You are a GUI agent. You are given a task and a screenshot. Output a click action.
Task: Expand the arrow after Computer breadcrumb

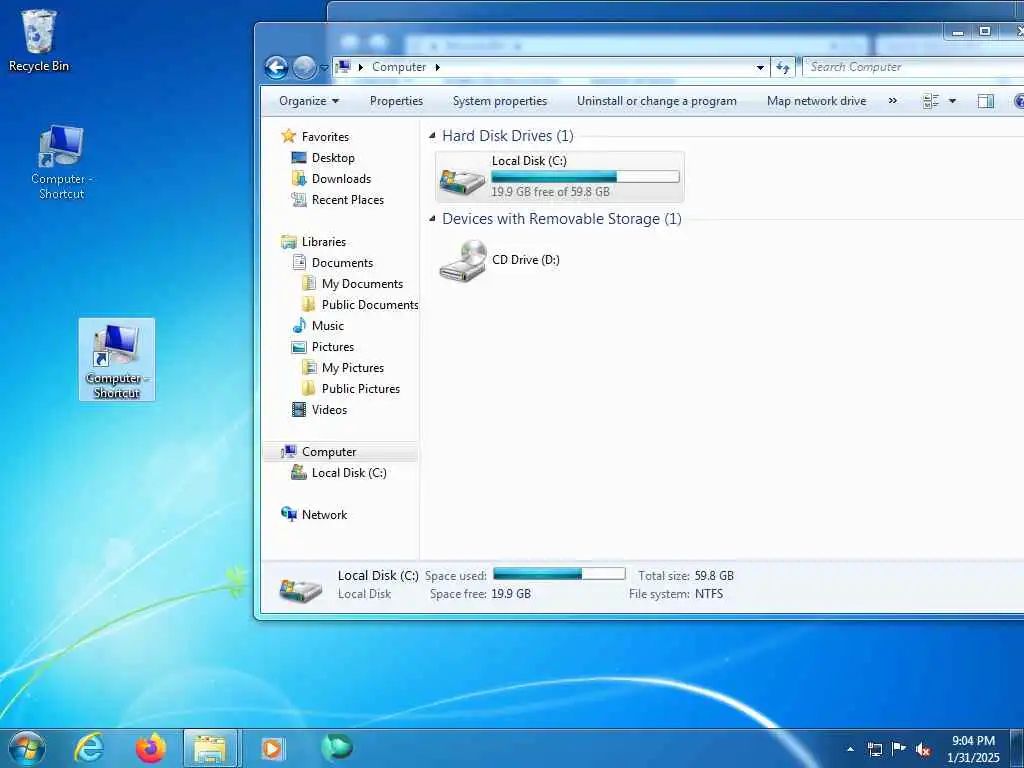click(x=438, y=67)
